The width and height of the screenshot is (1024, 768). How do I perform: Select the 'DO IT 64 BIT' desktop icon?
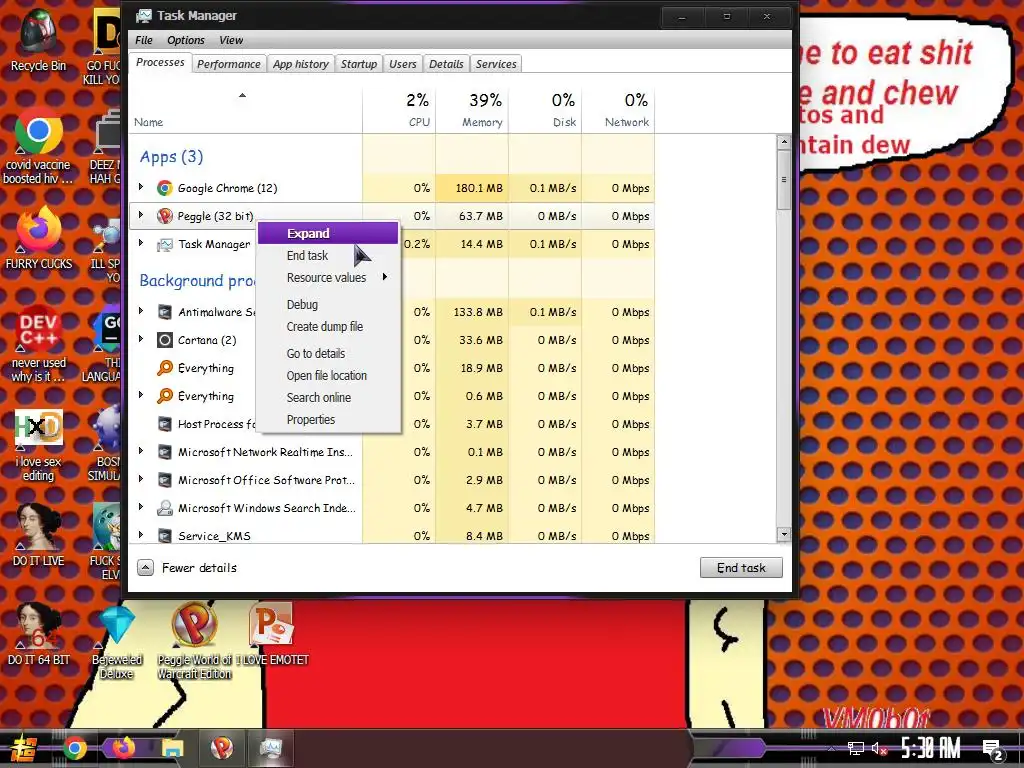click(39, 634)
